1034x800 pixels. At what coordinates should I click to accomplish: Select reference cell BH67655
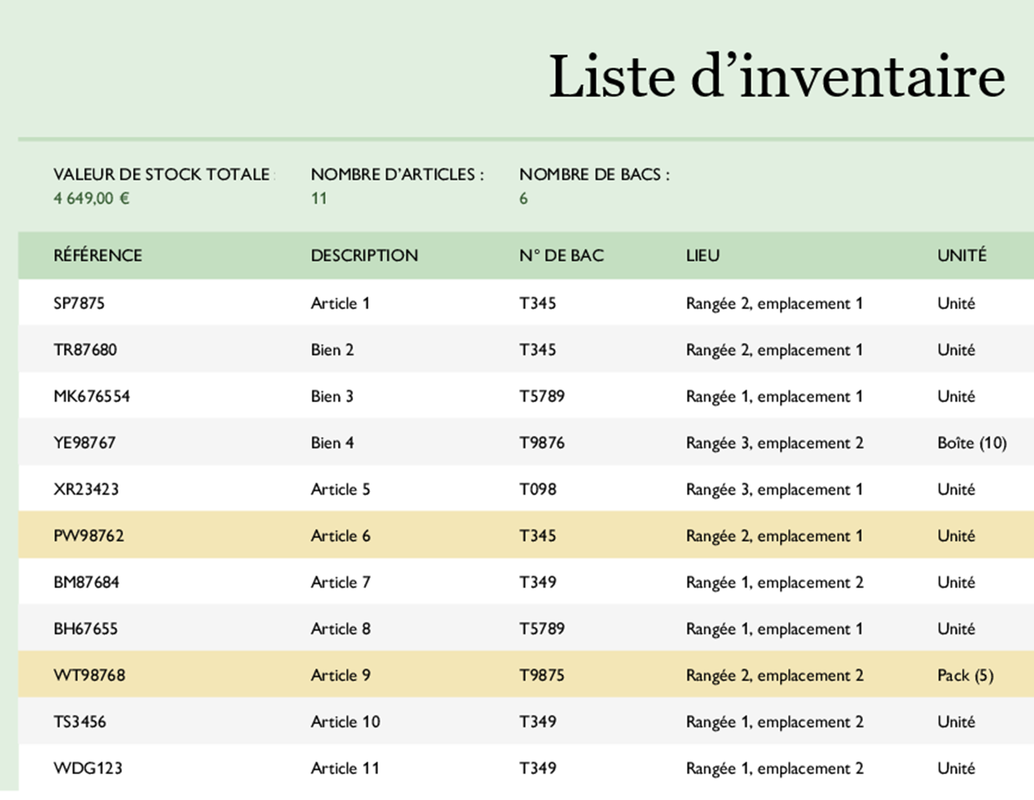tap(86, 628)
